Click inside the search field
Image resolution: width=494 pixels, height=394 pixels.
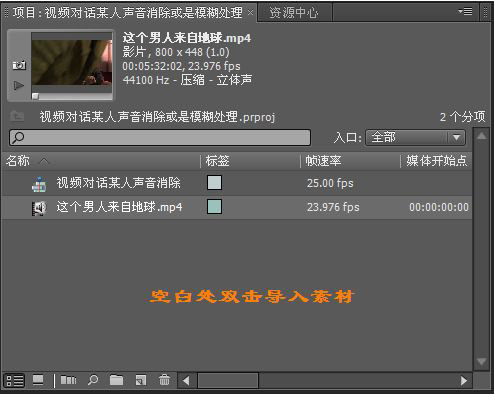160,138
